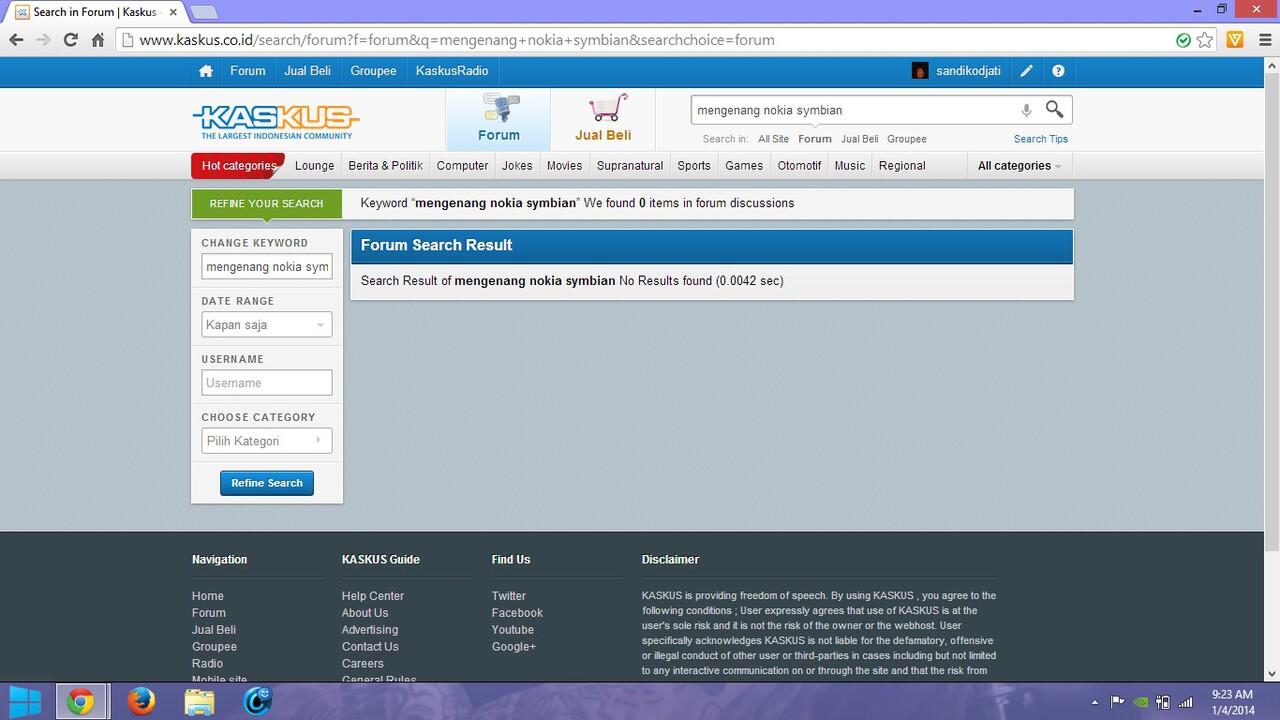The width and height of the screenshot is (1280, 720).
Task: Open the Jokes category
Action: pyautogui.click(x=517, y=166)
